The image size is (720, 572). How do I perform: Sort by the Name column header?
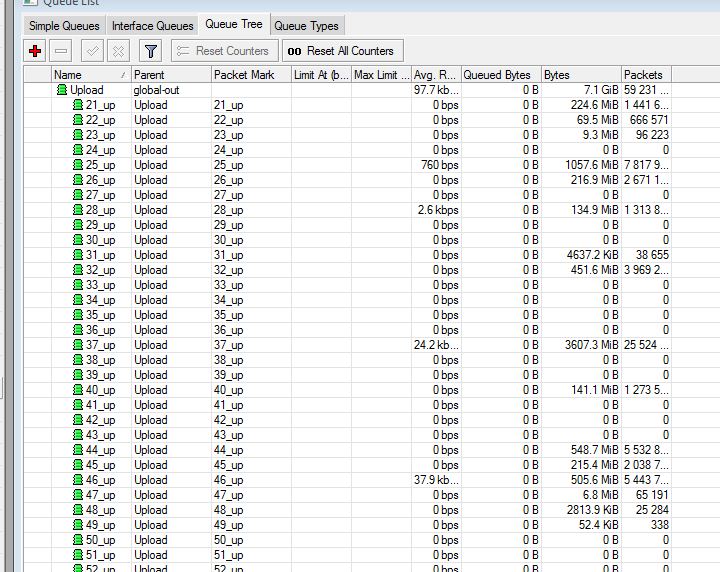[91, 75]
